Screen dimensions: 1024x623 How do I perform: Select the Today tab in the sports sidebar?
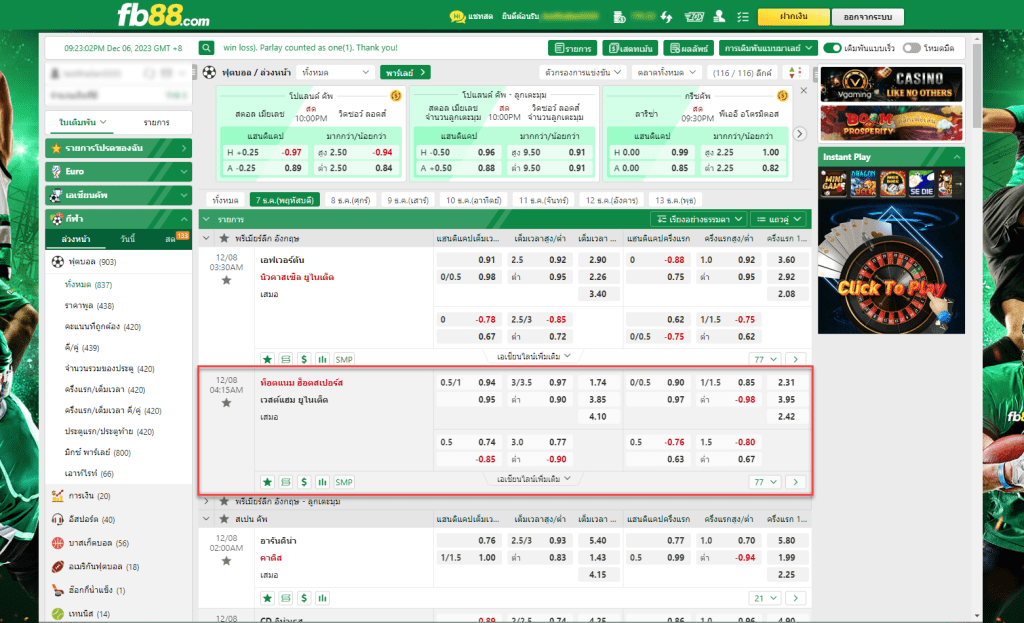[128, 239]
